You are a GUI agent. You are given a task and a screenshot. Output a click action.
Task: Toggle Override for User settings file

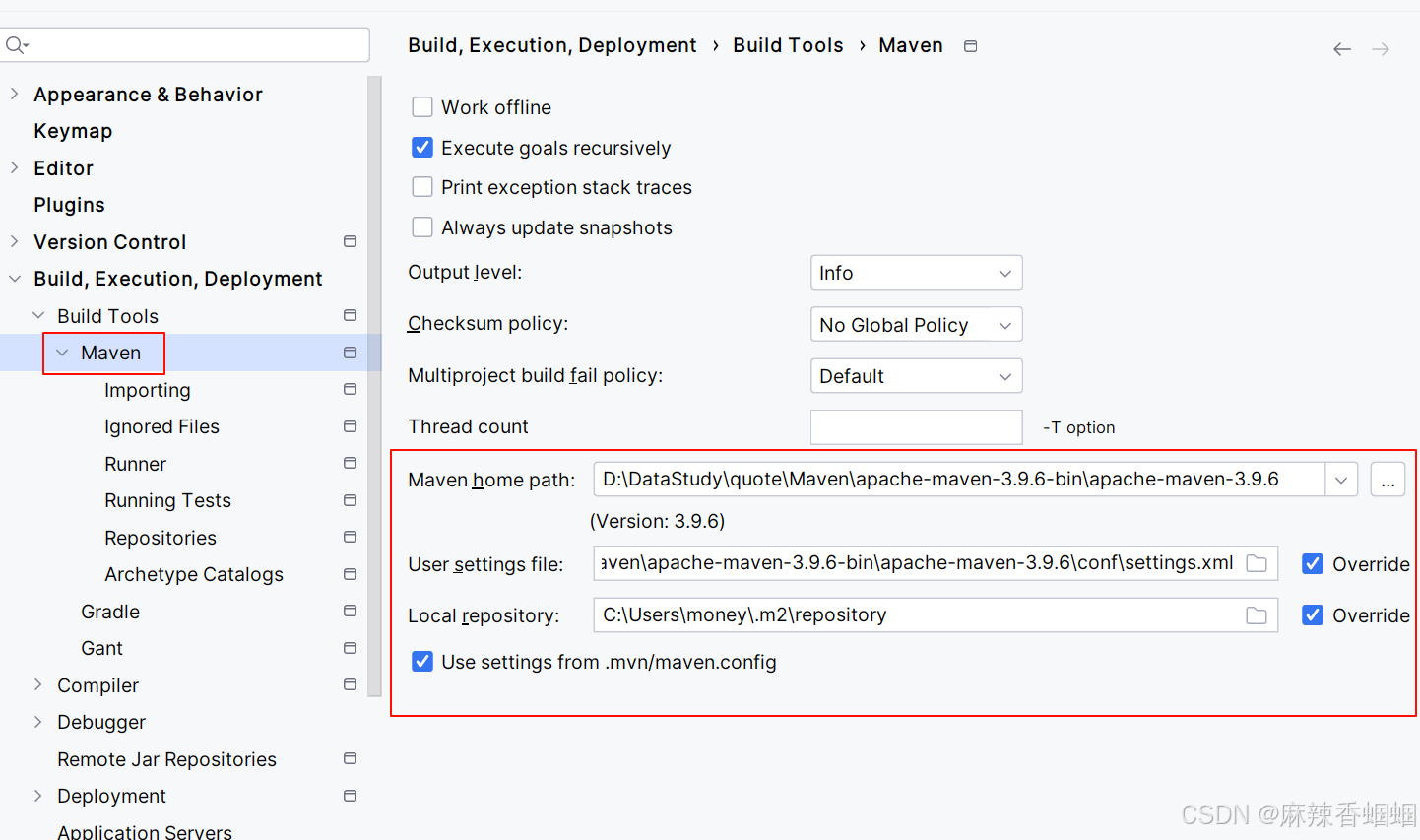[x=1313, y=564]
